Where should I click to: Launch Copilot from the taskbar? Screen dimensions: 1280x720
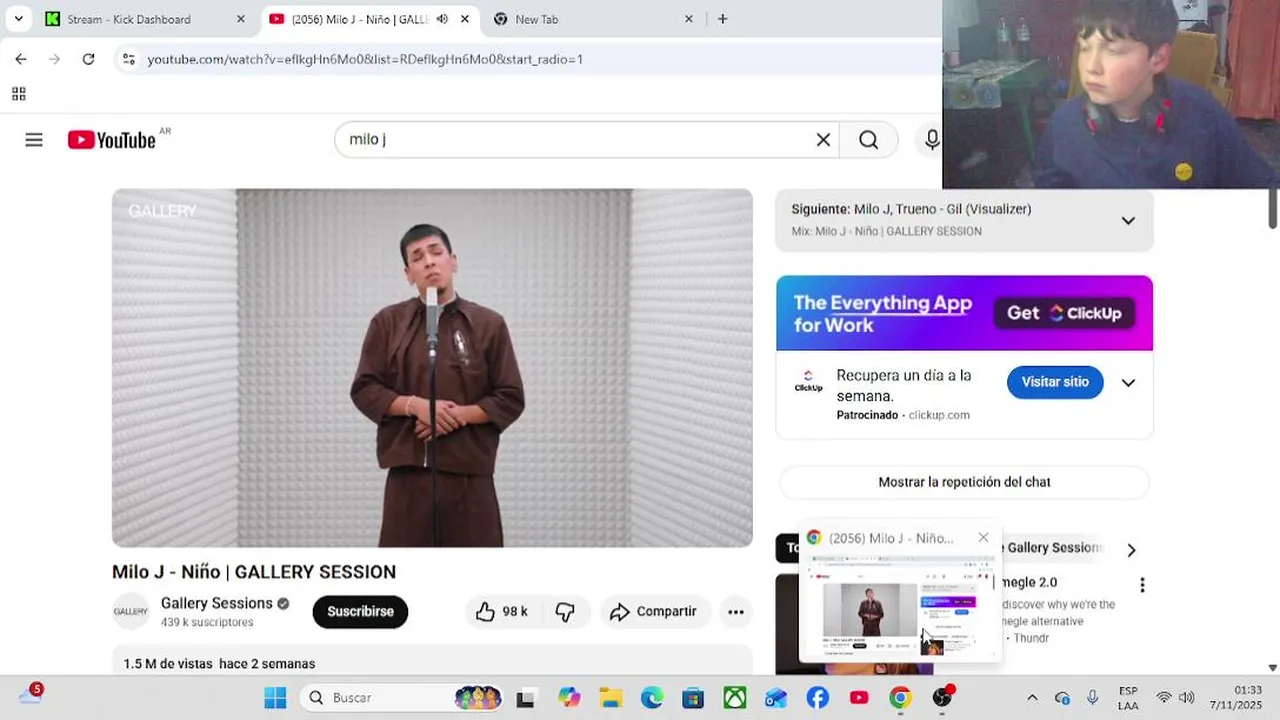(x=569, y=698)
